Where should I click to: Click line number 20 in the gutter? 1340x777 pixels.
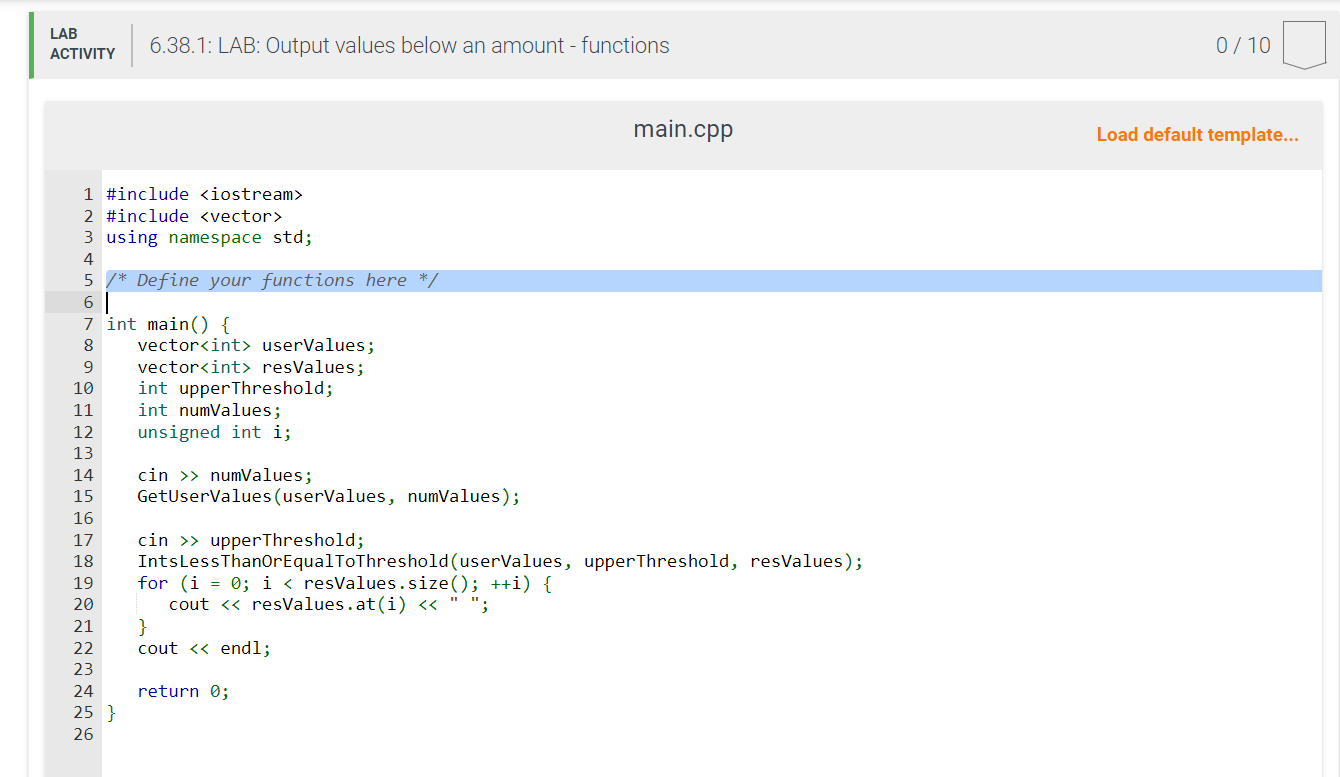pyautogui.click(x=83, y=604)
